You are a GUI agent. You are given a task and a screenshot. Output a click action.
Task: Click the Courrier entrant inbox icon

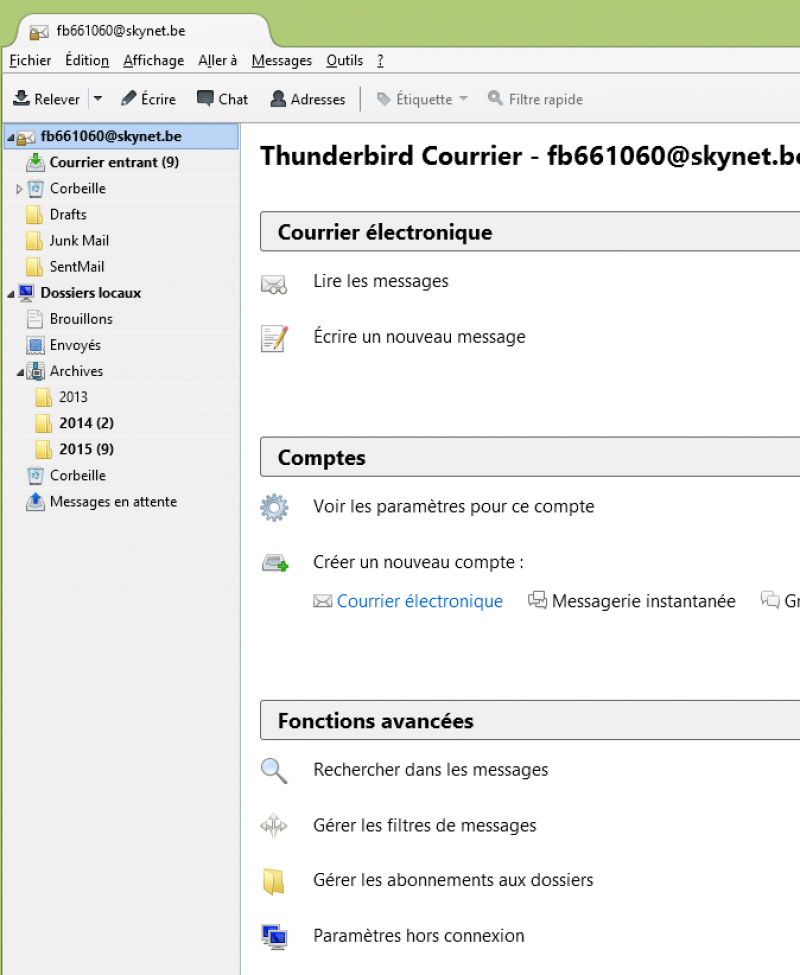coord(35,162)
